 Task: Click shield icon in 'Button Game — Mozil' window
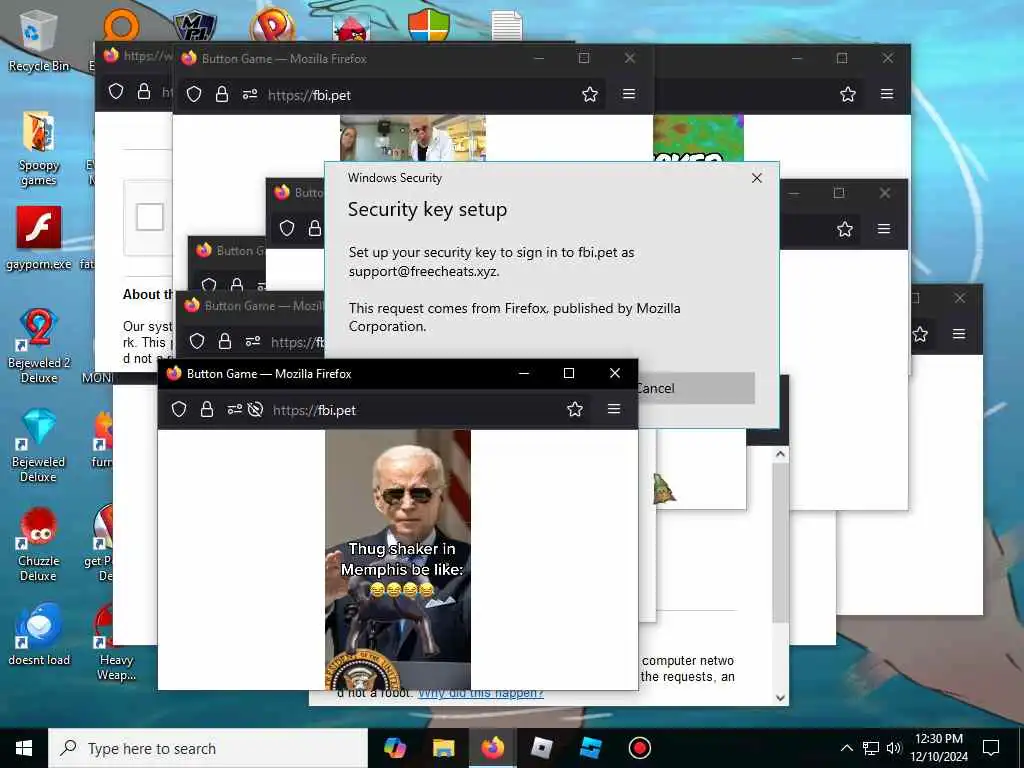tap(197, 341)
